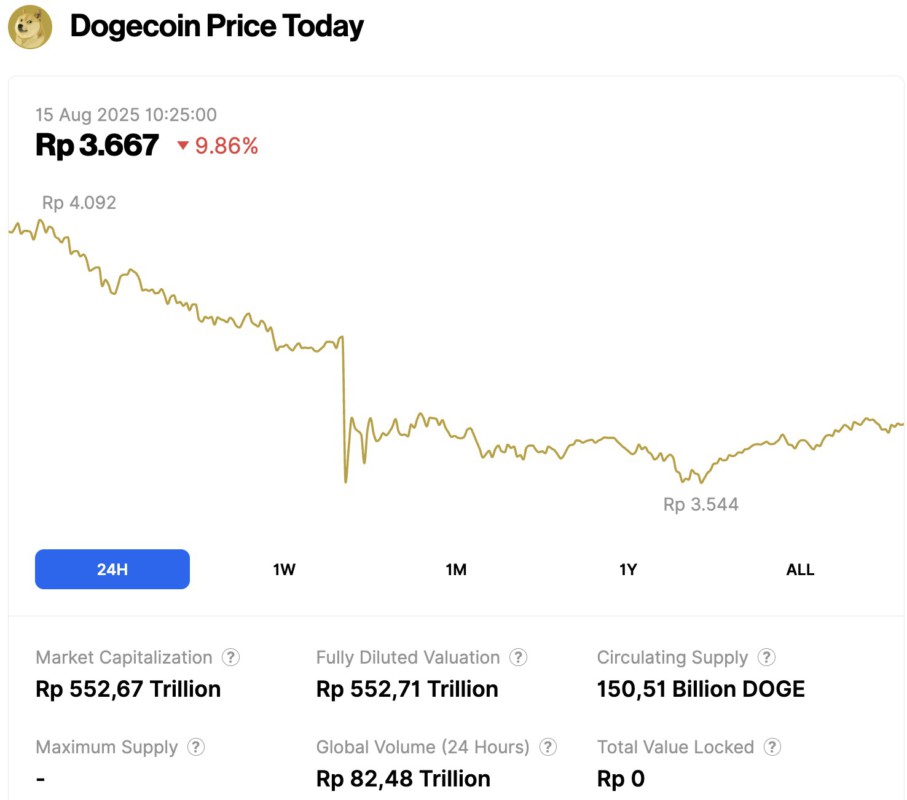The image size is (907, 800).
Task: Select the Rp 3.667 price text
Action: point(95,145)
